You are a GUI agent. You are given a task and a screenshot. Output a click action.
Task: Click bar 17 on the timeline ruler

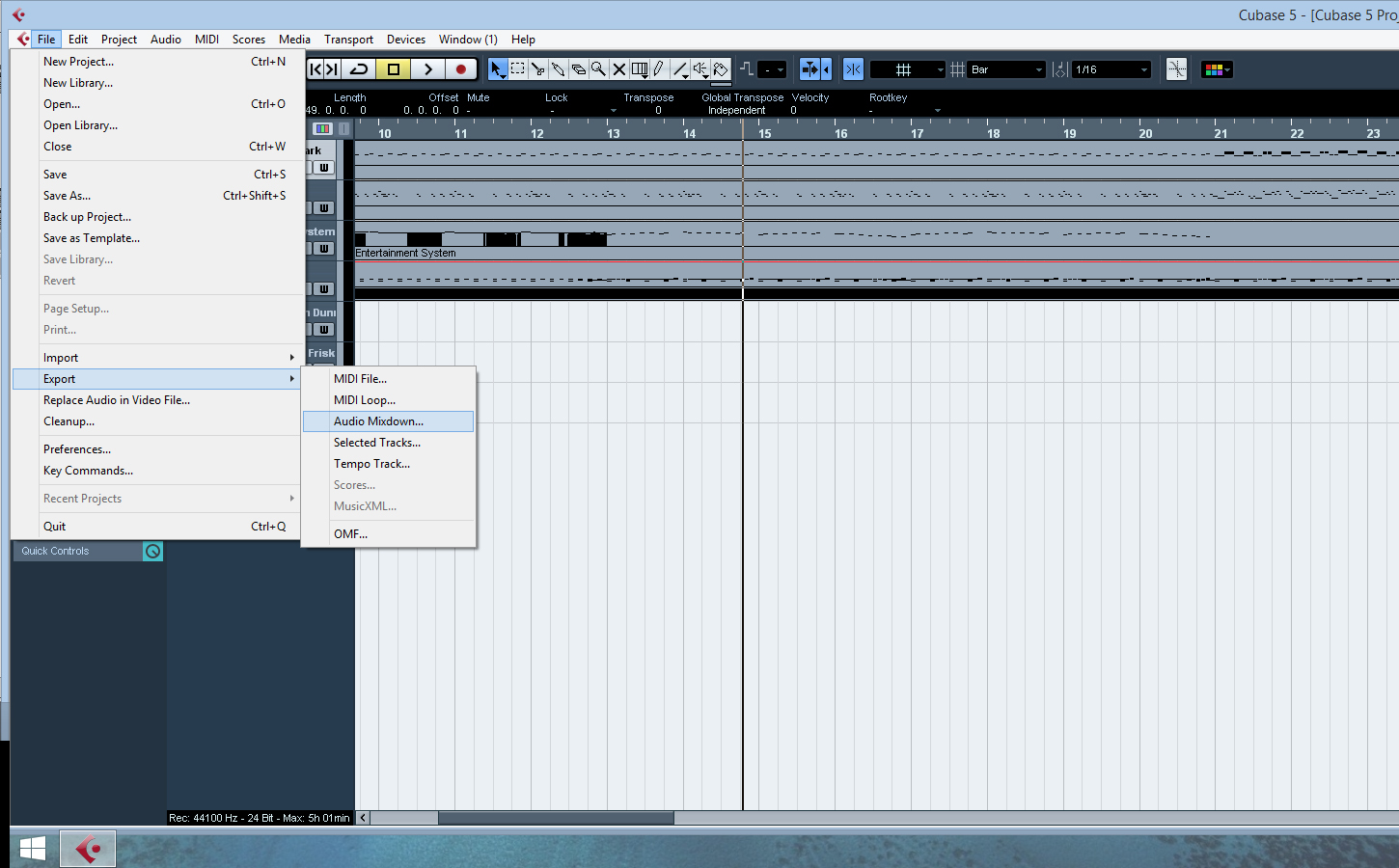(x=917, y=133)
